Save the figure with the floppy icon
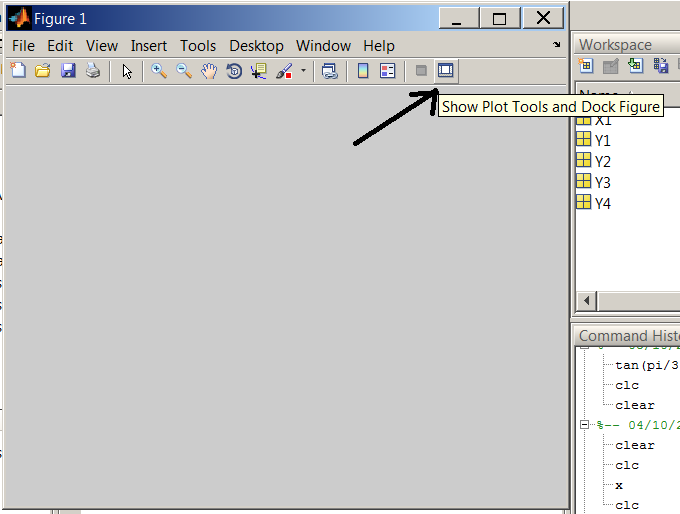This screenshot has width=680, height=514. tap(68, 71)
